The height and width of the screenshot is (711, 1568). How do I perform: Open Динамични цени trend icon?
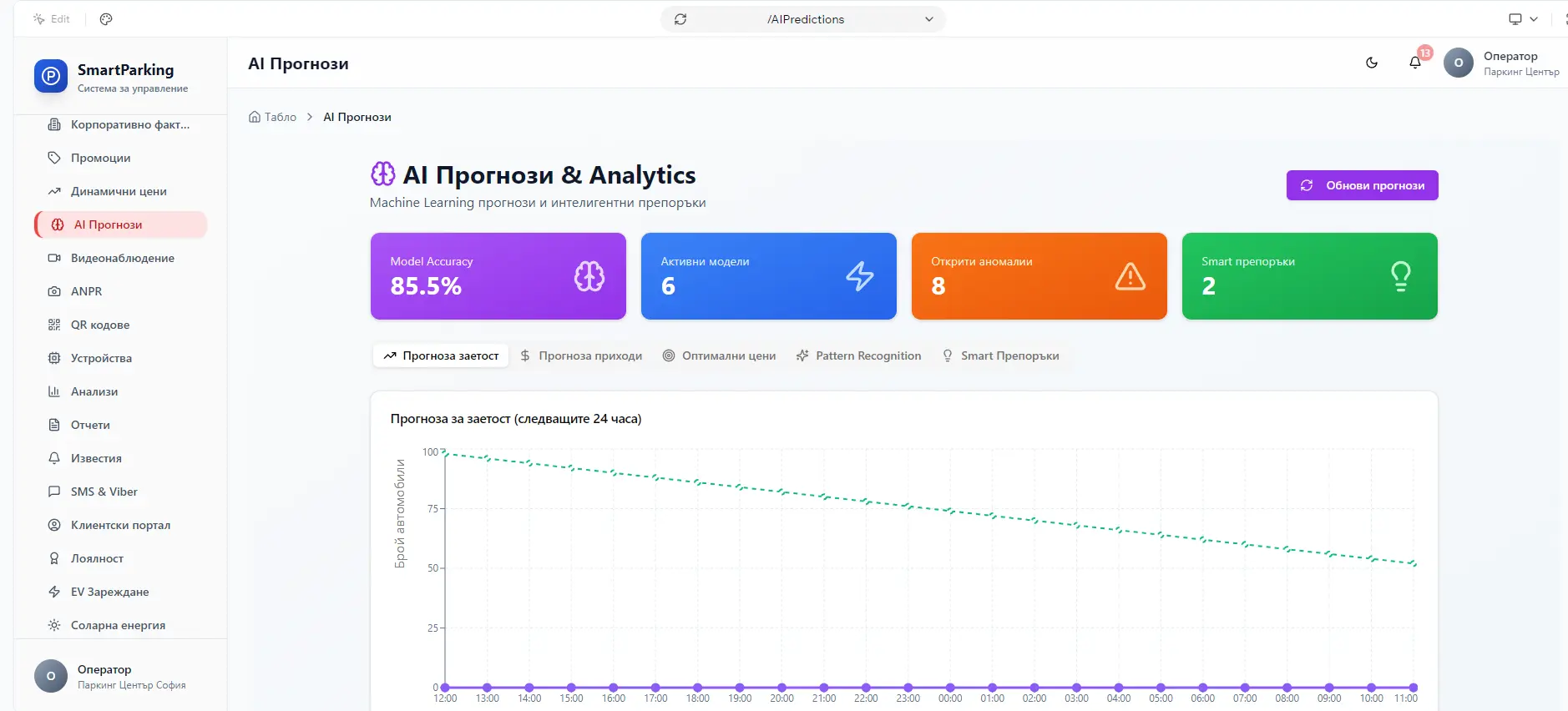(54, 191)
